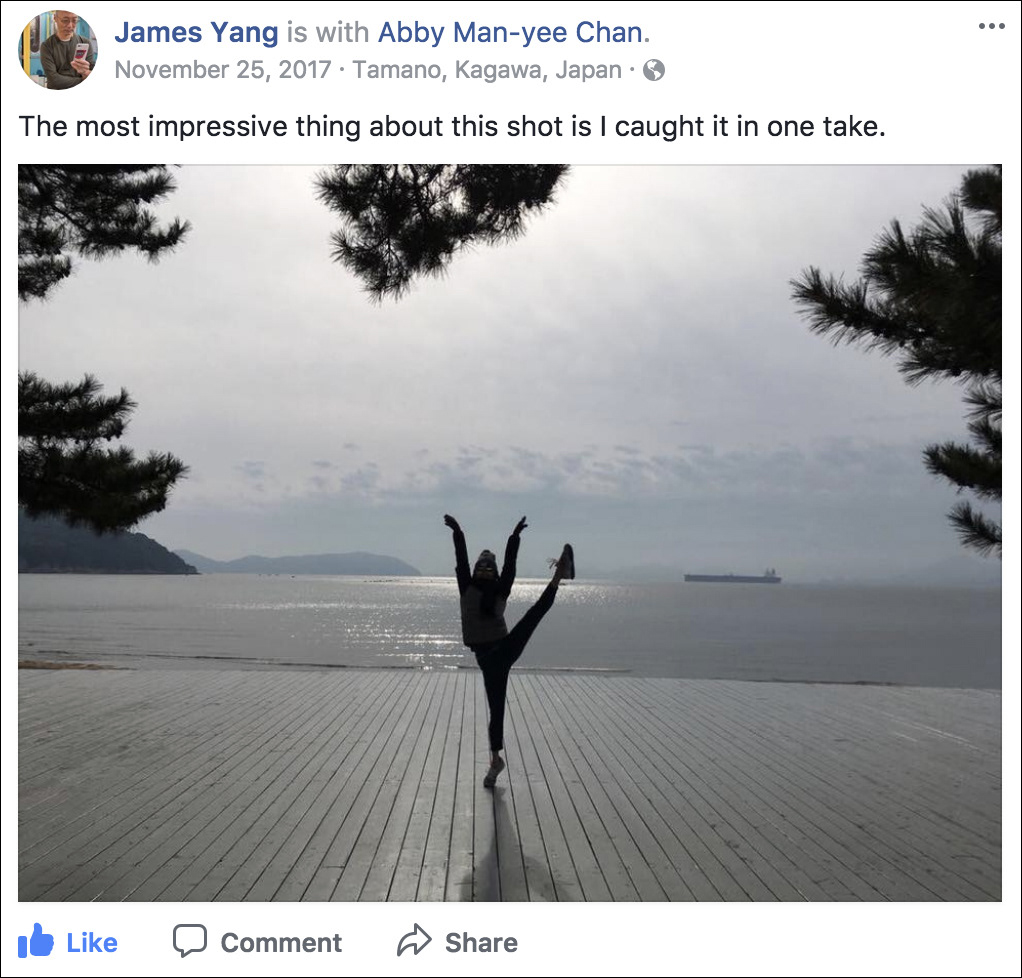Click the globe public privacy icon
This screenshot has width=1022, height=978.
[654, 70]
